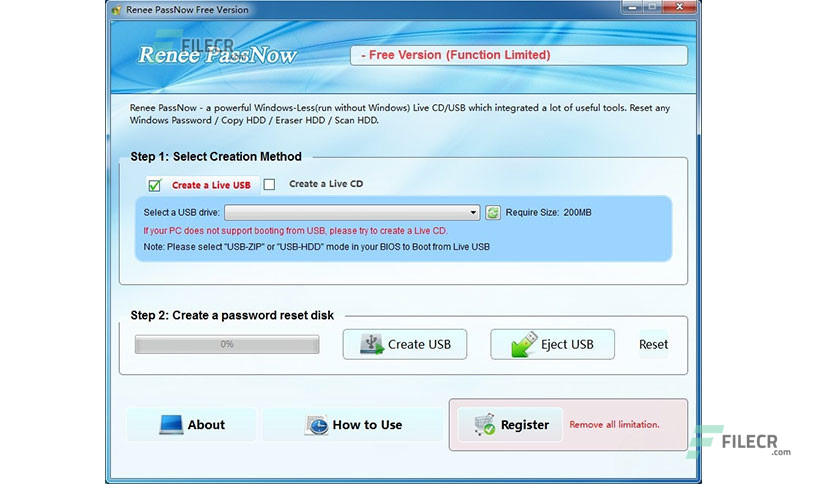Open the Select a USB drive dropdown
Viewport: 836px width, 484px height.
point(352,213)
